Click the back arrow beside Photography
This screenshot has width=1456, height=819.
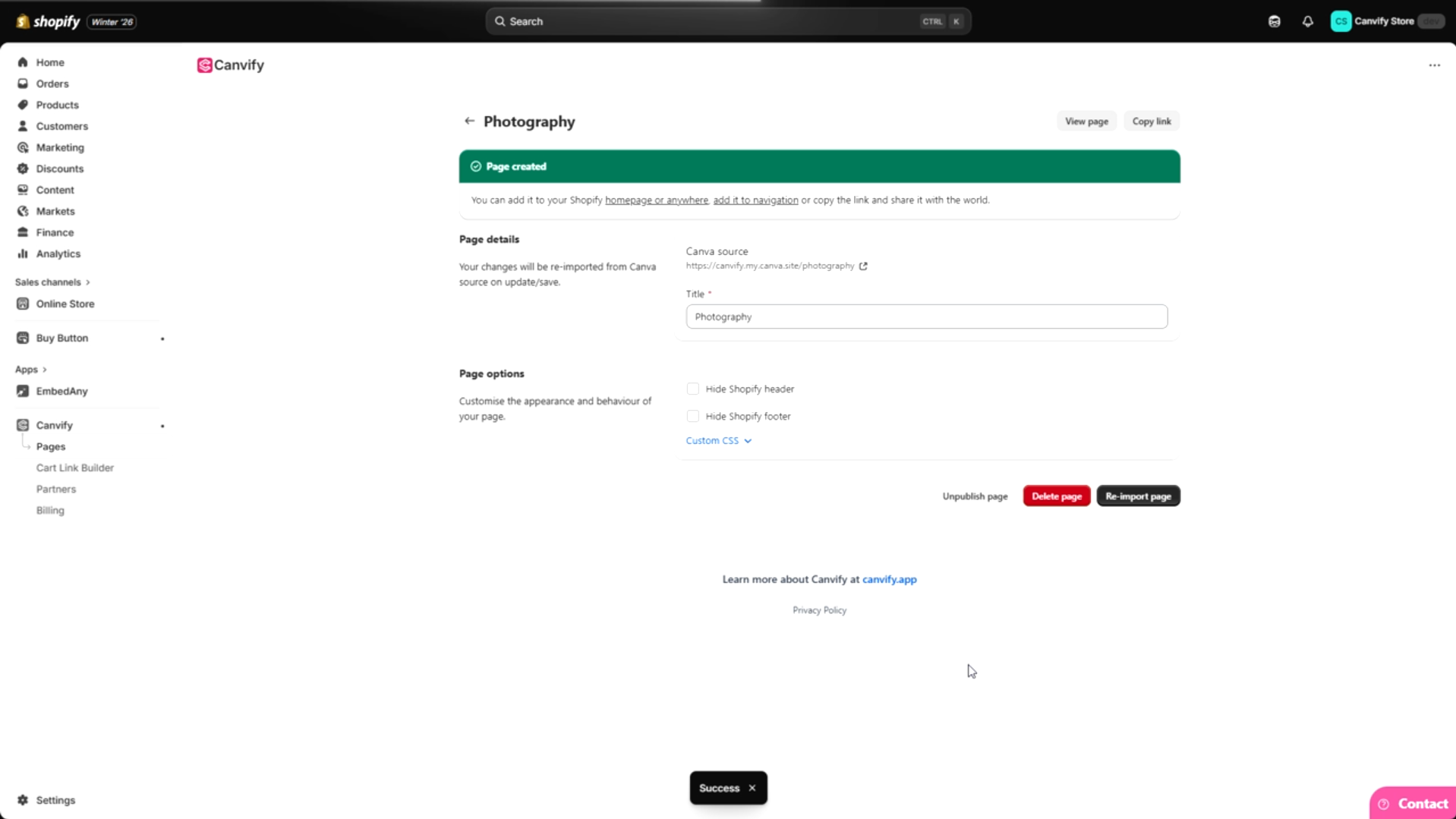[469, 121]
